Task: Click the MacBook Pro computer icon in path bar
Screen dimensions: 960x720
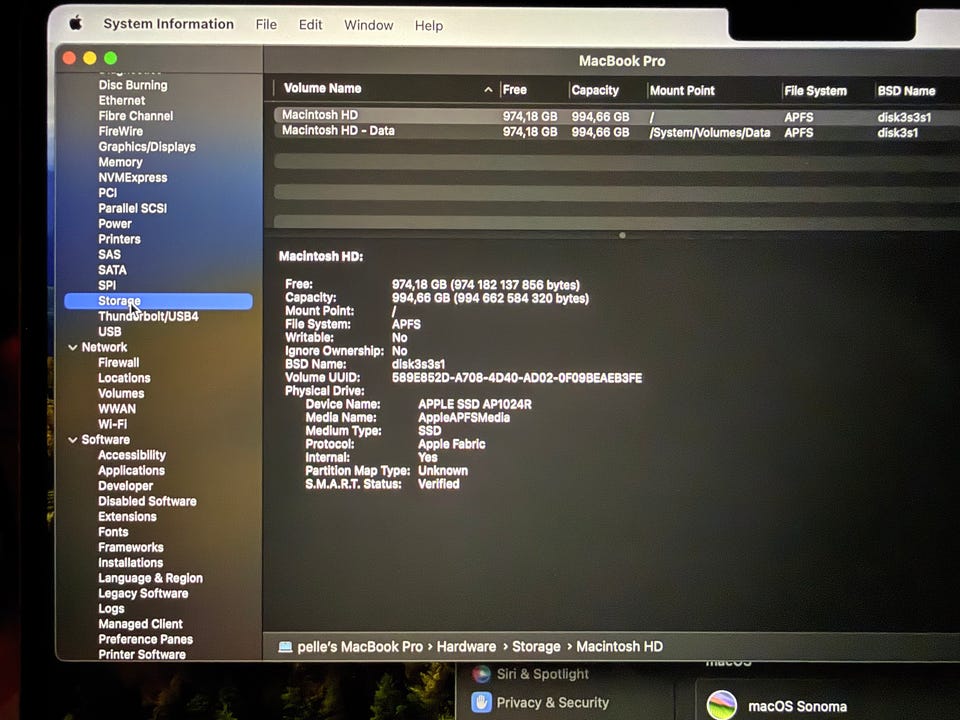Action: pos(285,647)
